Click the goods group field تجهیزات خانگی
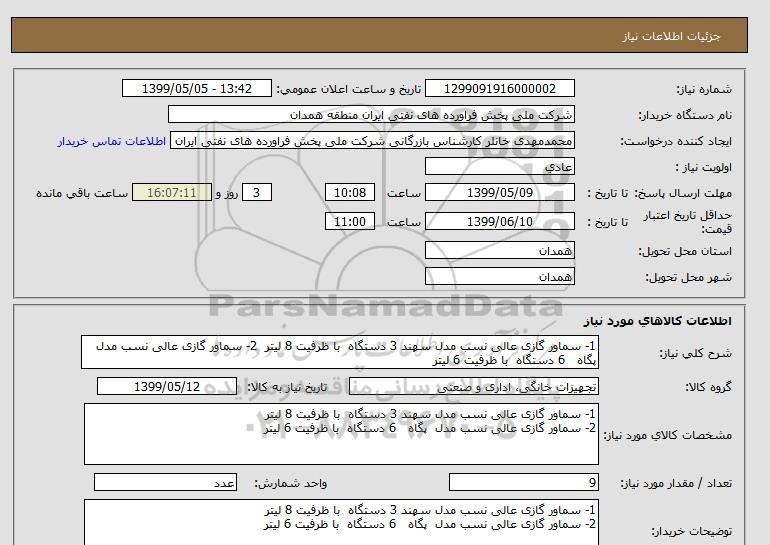Screen dimensions: 770x545 tap(473, 386)
